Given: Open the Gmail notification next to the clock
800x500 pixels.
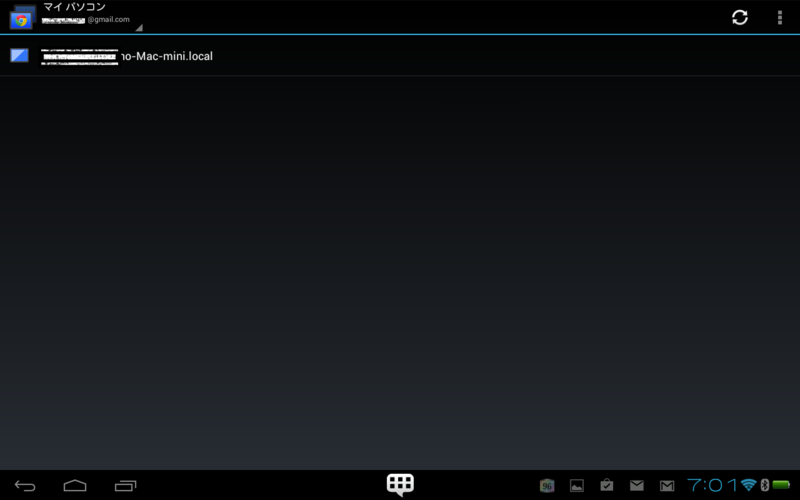Looking at the screenshot, I should [x=667, y=486].
